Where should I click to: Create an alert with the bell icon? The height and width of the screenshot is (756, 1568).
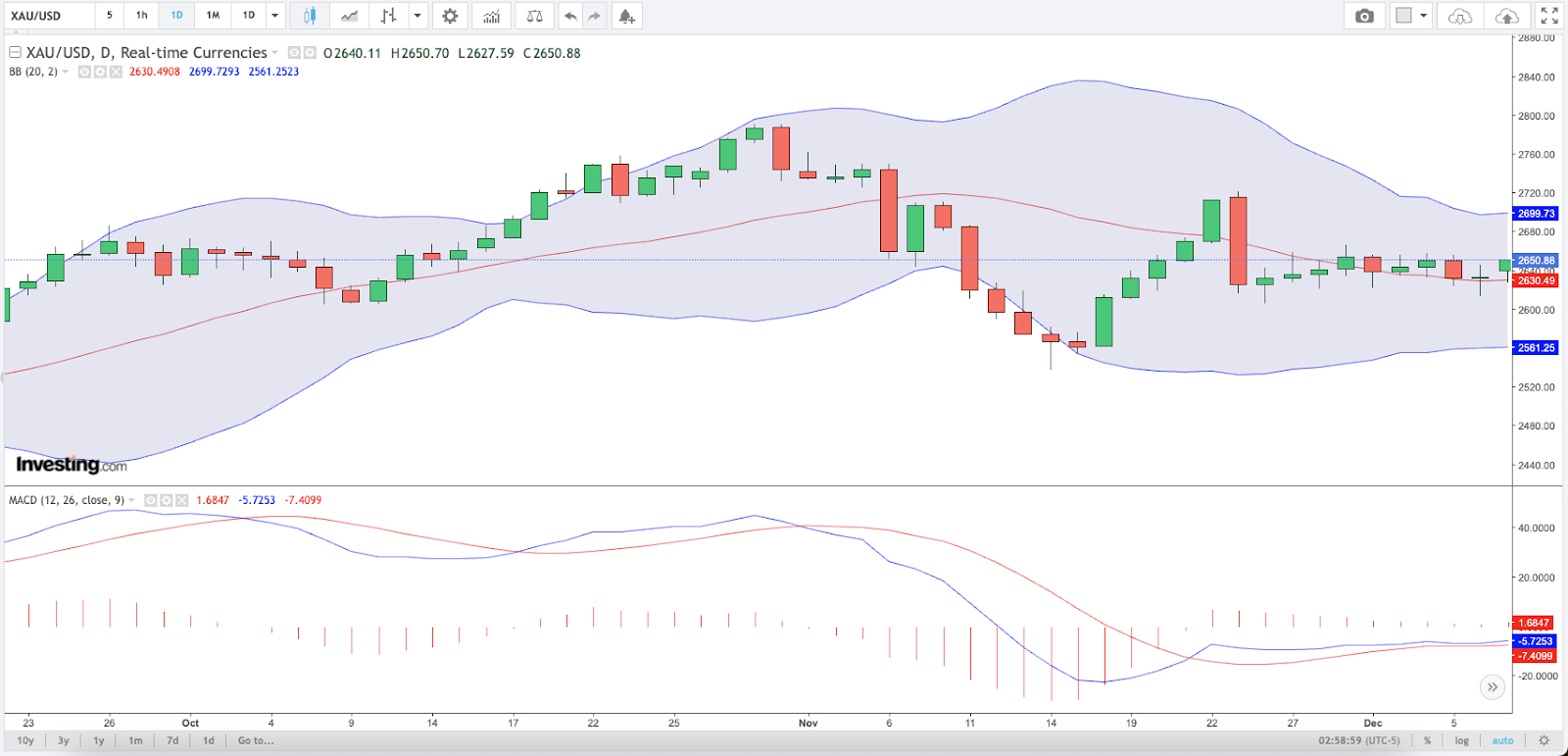point(626,16)
